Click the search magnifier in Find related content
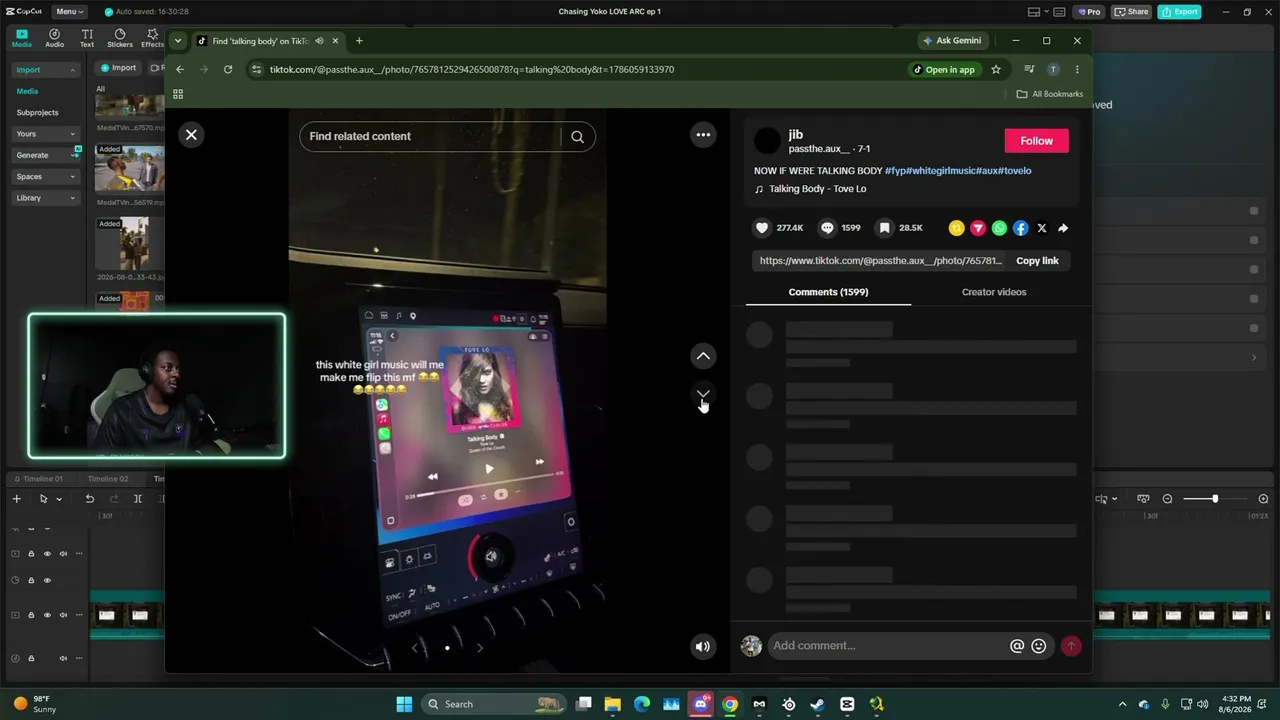Screen dimensions: 1280x720 (577, 137)
